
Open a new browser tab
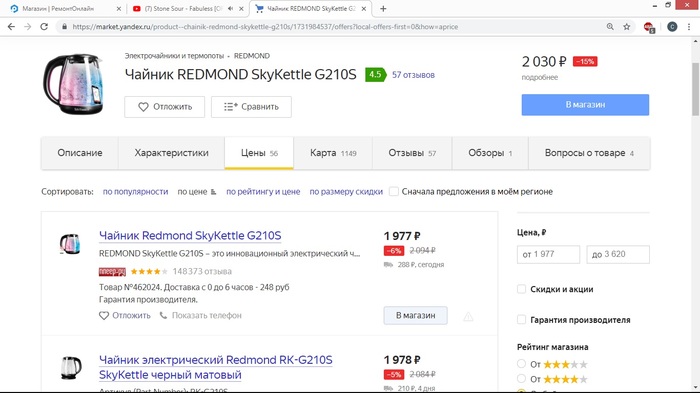pos(383,8)
